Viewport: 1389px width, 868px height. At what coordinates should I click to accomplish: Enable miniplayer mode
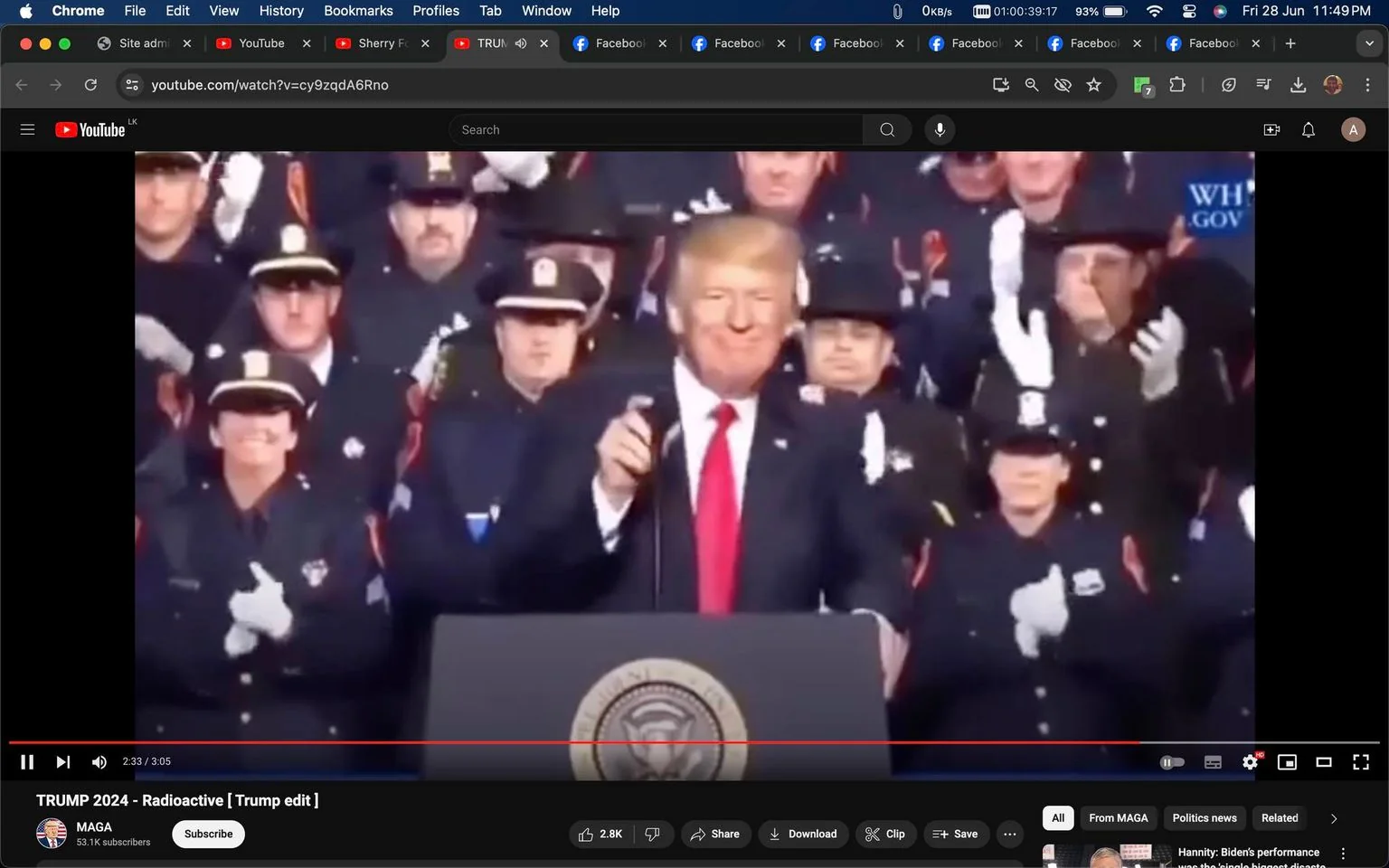tap(1287, 762)
